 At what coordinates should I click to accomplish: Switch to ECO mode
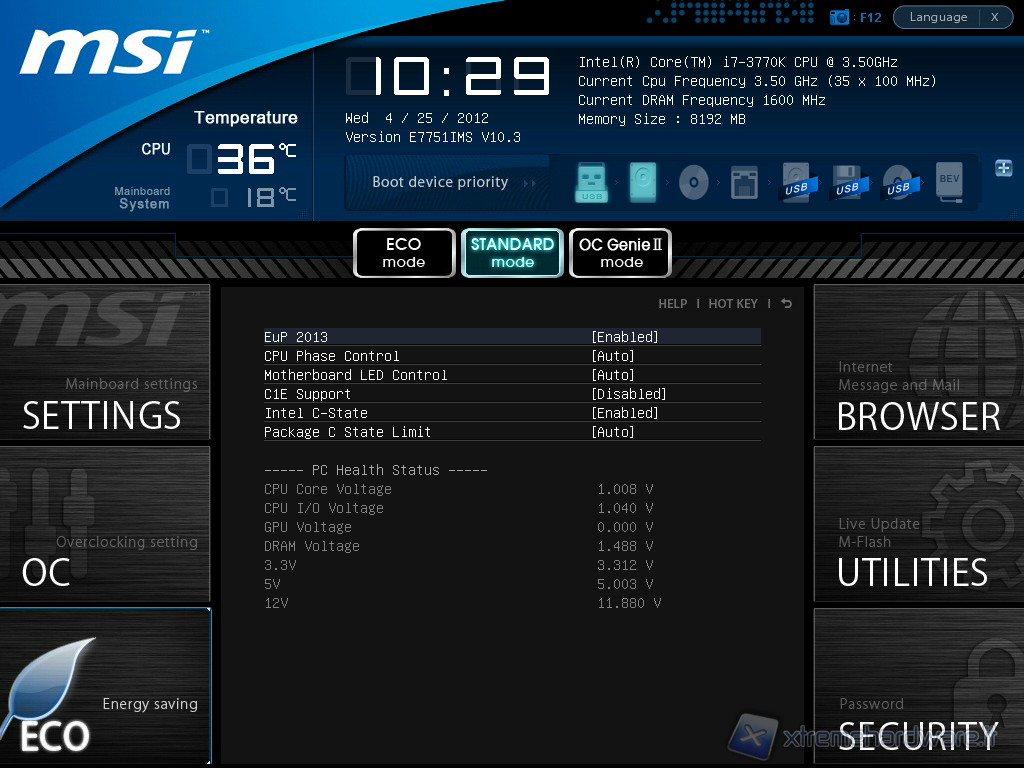404,253
